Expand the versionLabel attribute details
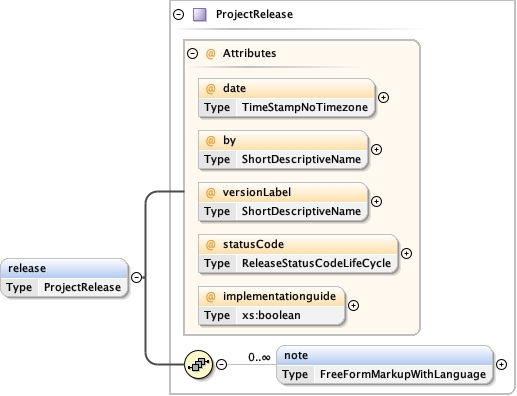Image resolution: width=517 pixels, height=396 pixels. 376,201
